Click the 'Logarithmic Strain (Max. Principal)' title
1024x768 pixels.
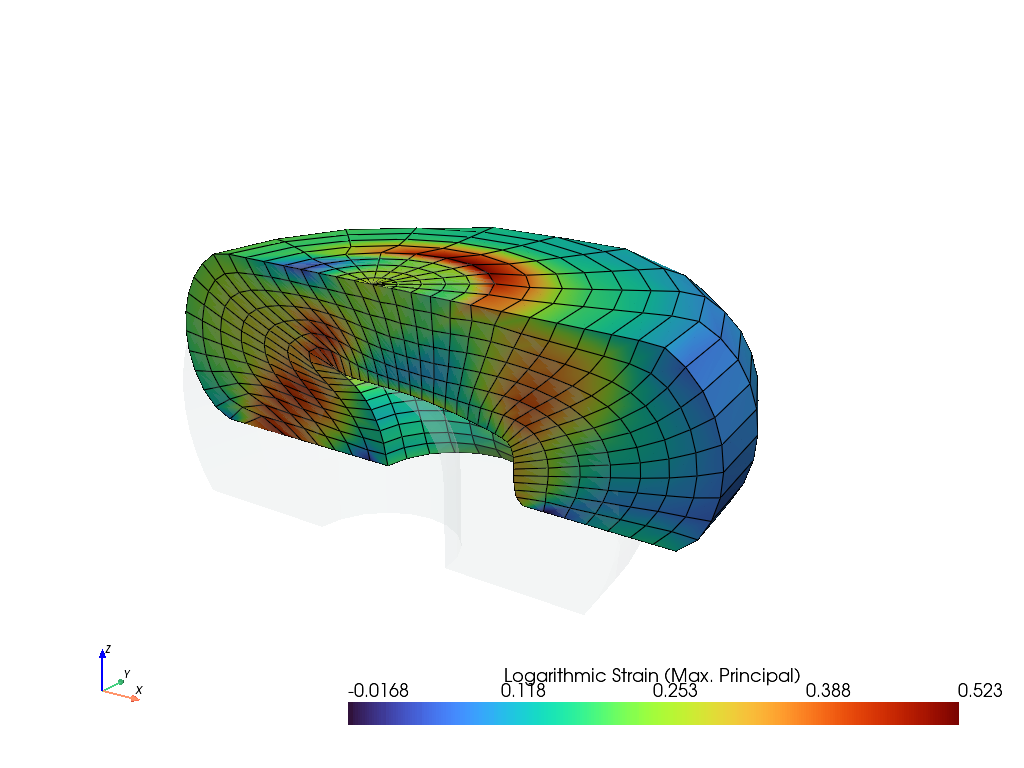pos(652,675)
